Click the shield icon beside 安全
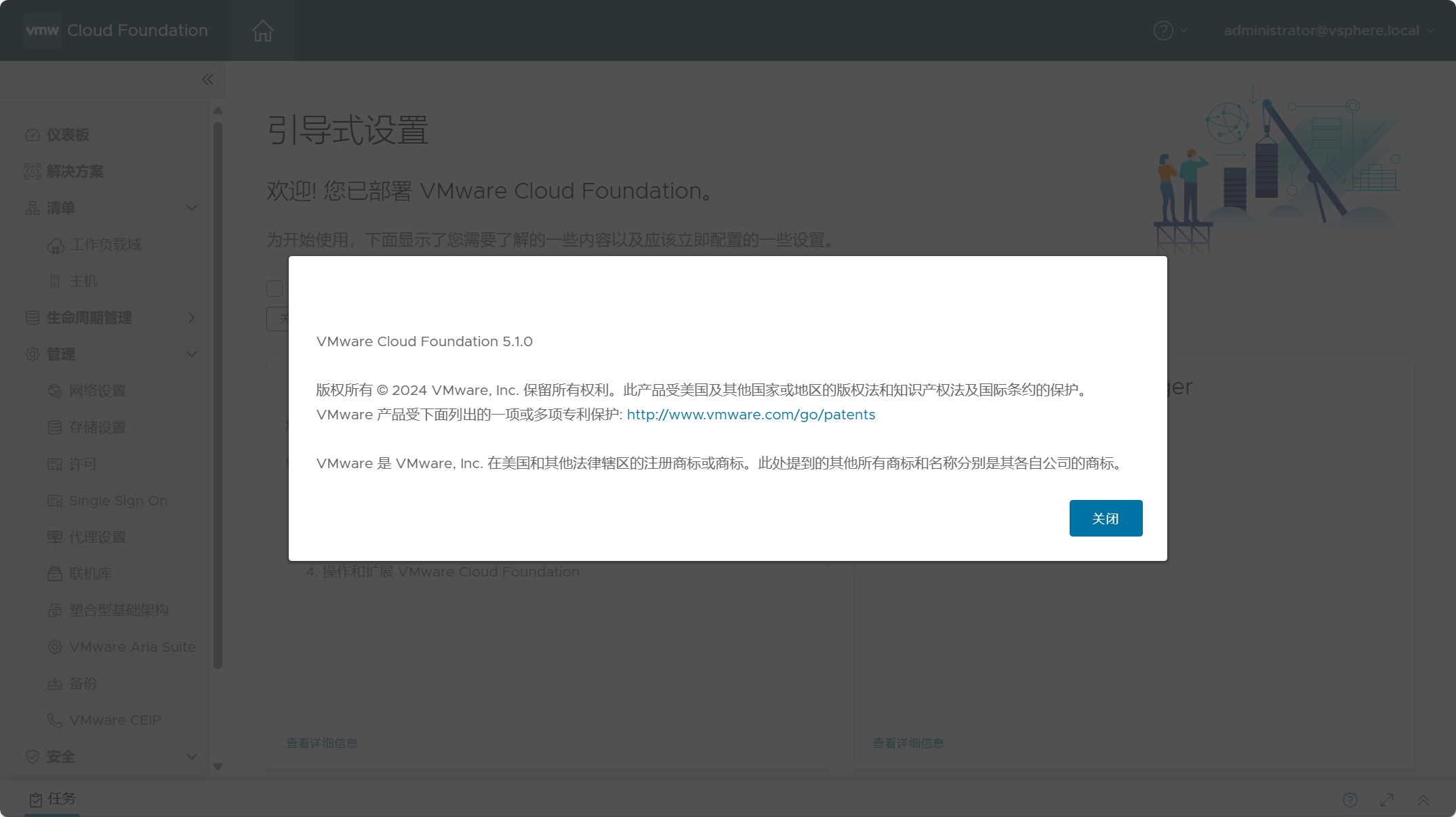1456x817 pixels. pos(33,757)
